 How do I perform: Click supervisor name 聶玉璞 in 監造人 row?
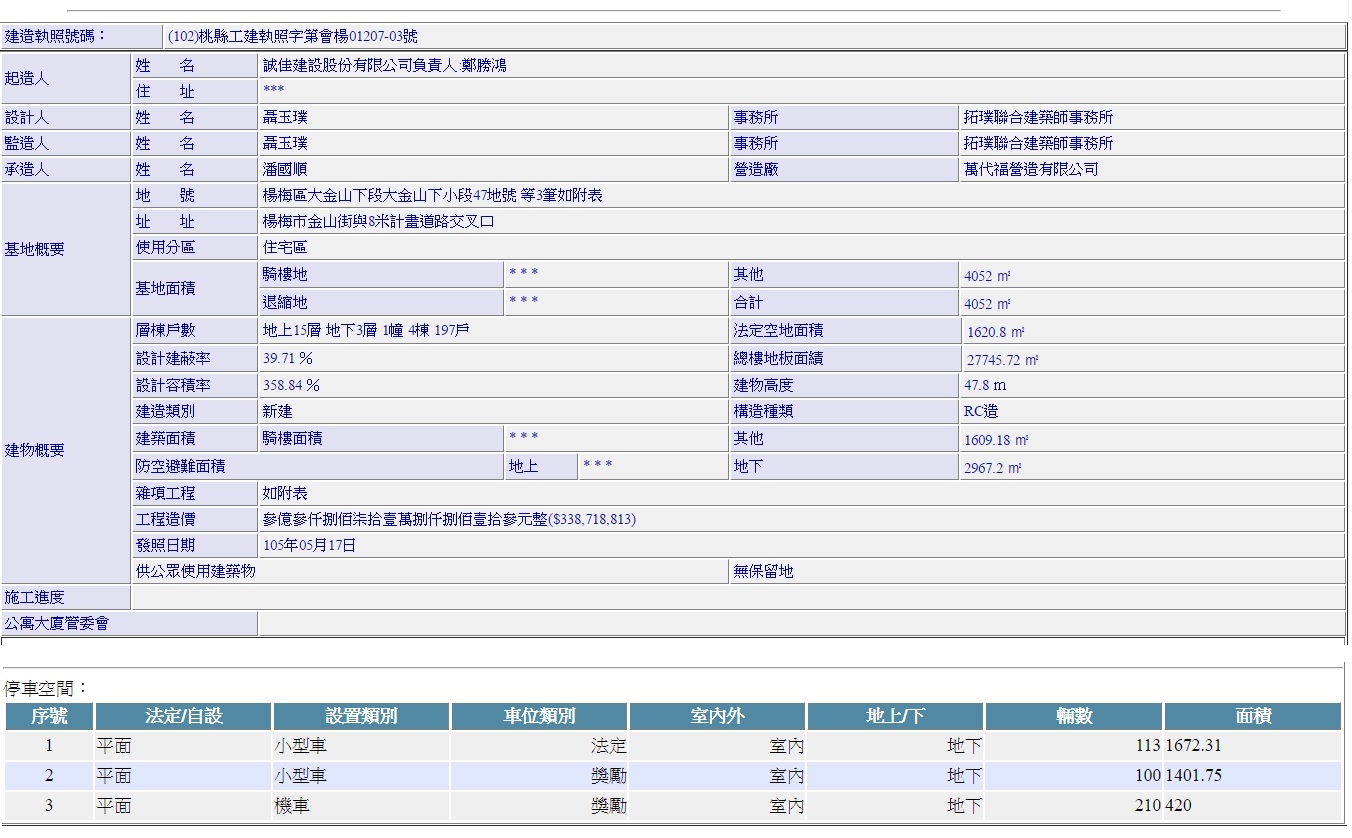[285, 144]
